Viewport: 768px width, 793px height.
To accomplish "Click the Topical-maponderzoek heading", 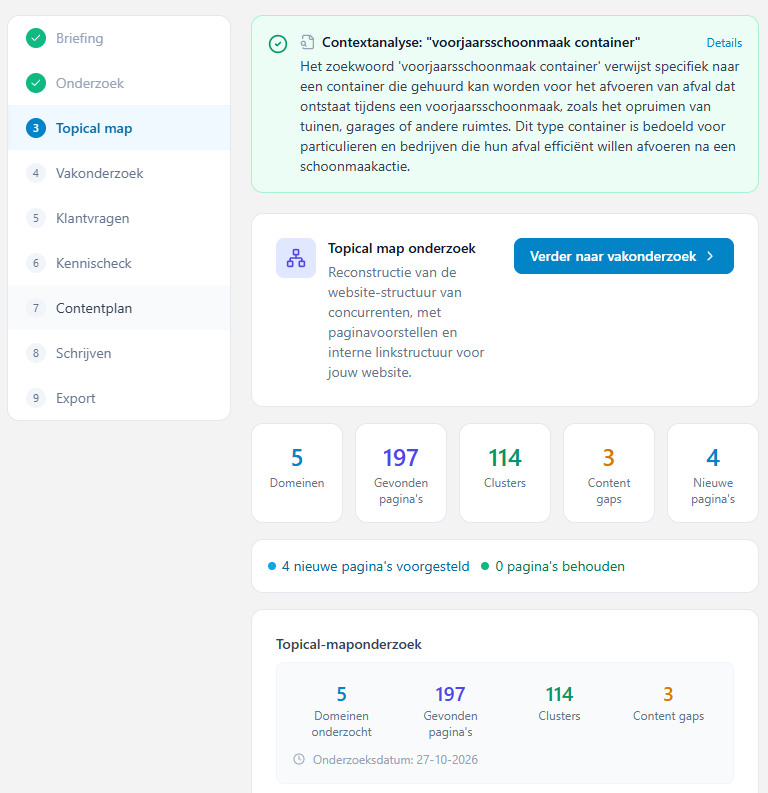I will click(348, 644).
